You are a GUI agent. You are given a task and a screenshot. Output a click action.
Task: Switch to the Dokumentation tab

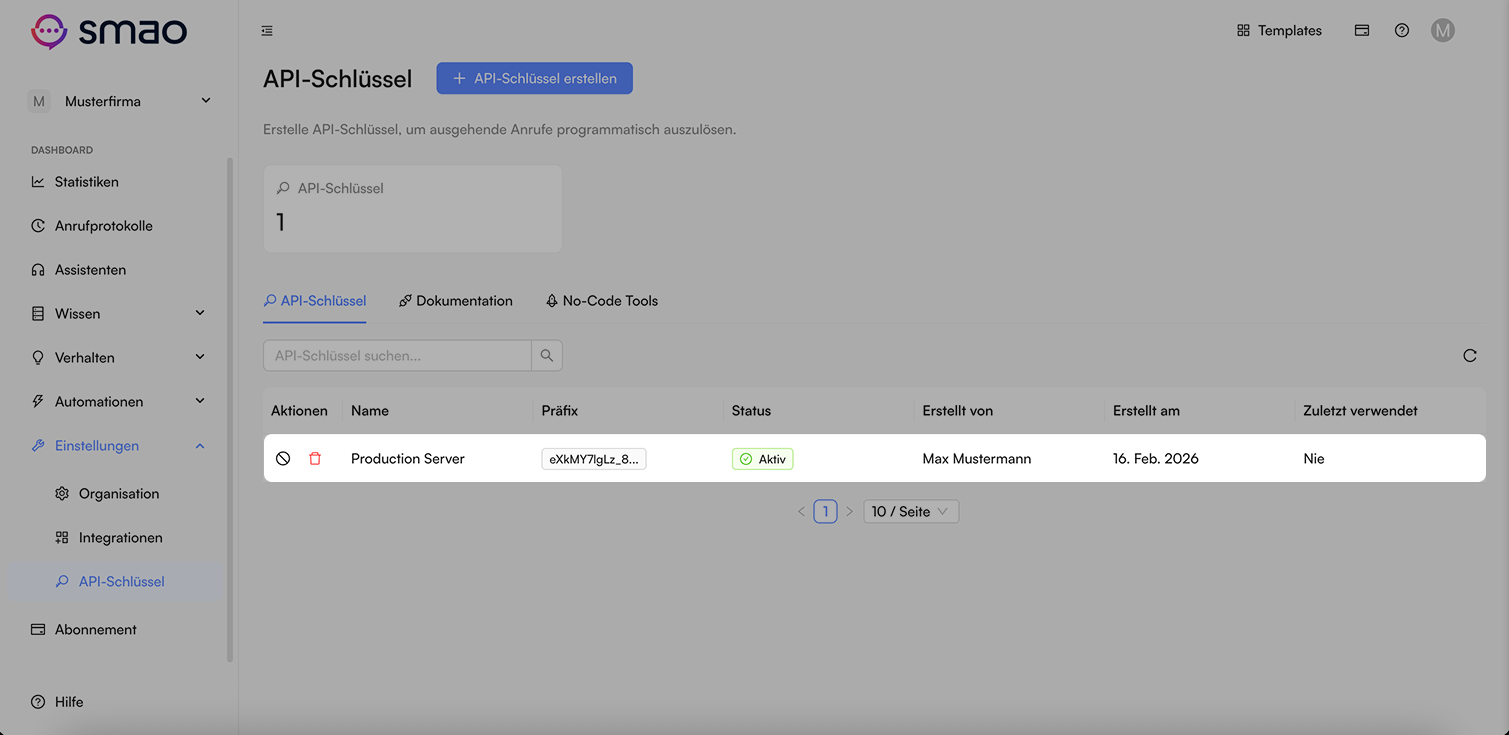pos(456,301)
